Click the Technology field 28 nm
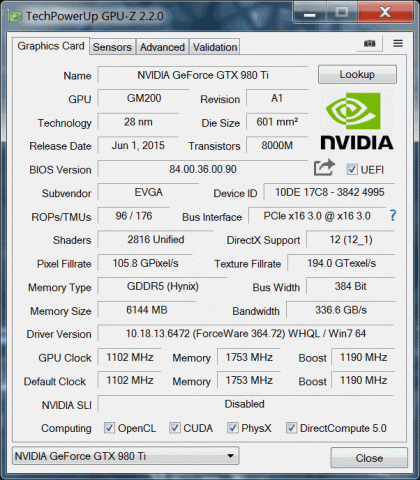This screenshot has width=420, height=480. tap(138, 122)
